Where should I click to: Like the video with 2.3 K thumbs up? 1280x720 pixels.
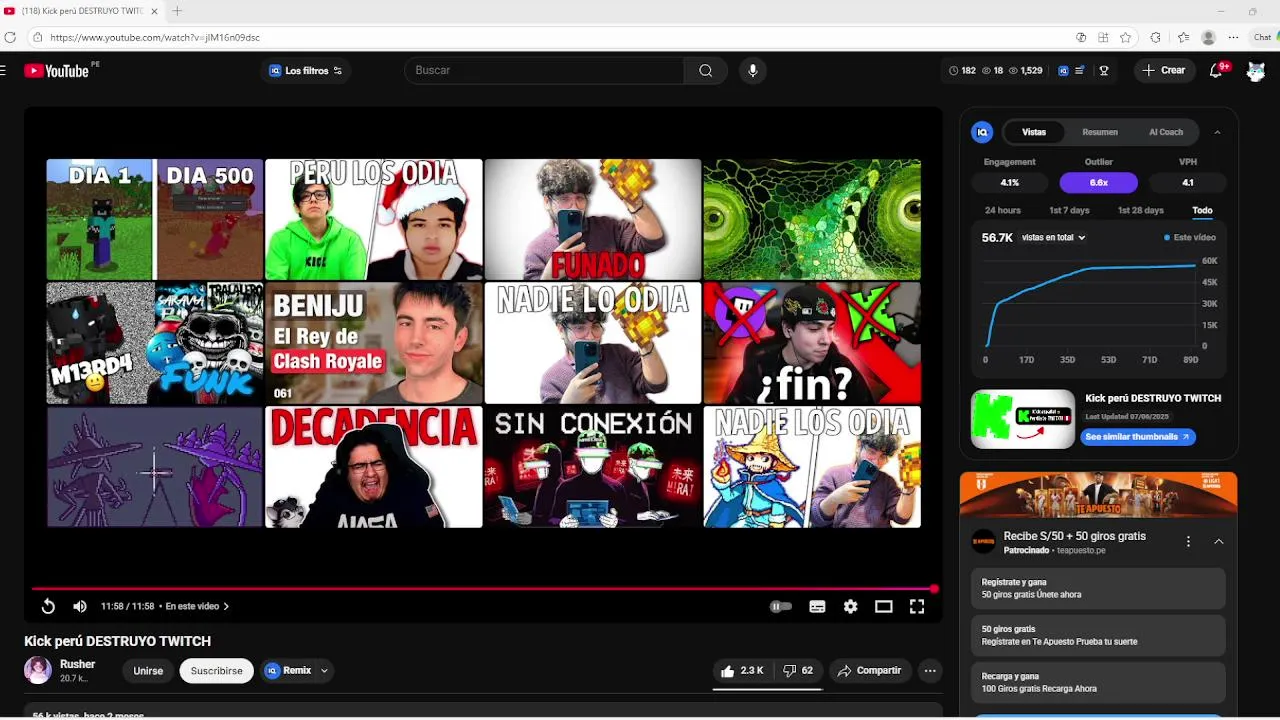click(x=741, y=671)
